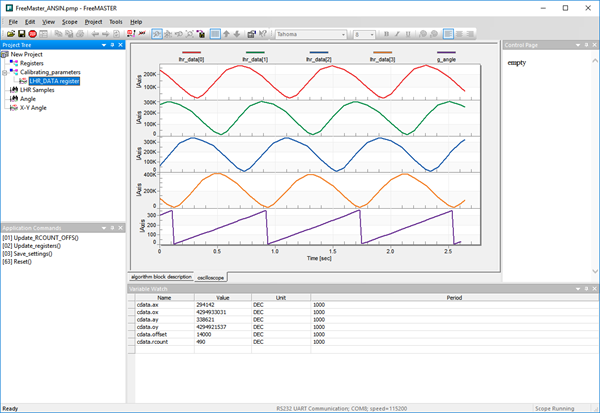Viewport: 600px width, 413px height.
Task: Click the LHR Samples recorder icon in tree
Action: tap(14, 90)
